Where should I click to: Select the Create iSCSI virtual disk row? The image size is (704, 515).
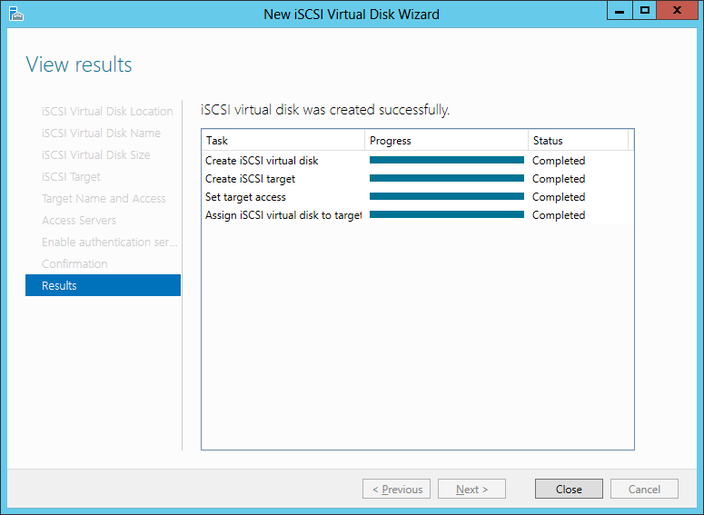click(262, 161)
